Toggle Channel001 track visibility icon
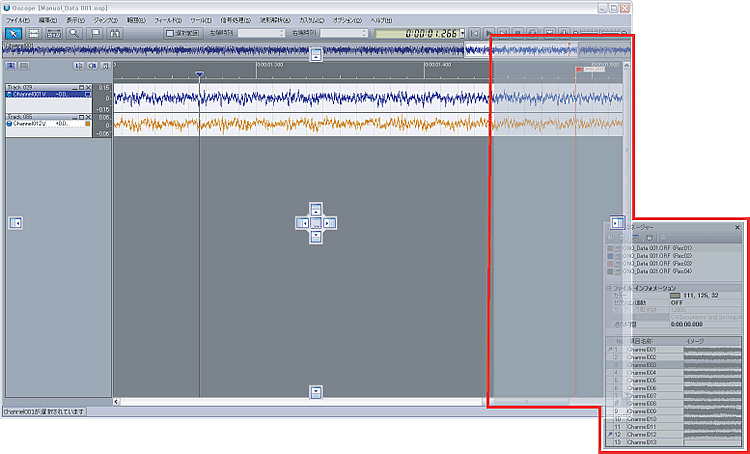 pyautogui.click(x=9, y=94)
